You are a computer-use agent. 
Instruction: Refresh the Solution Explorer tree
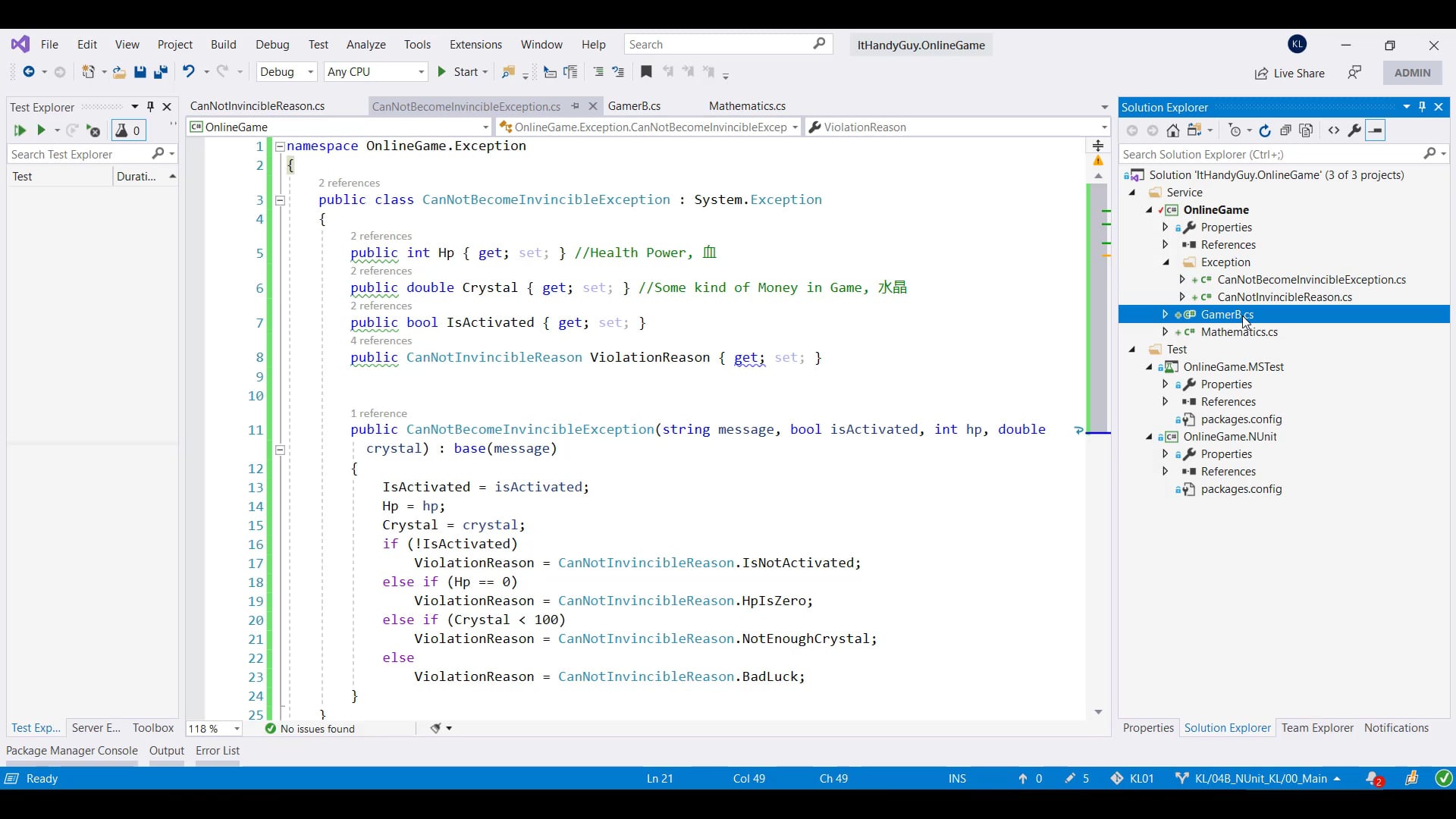(x=1264, y=130)
